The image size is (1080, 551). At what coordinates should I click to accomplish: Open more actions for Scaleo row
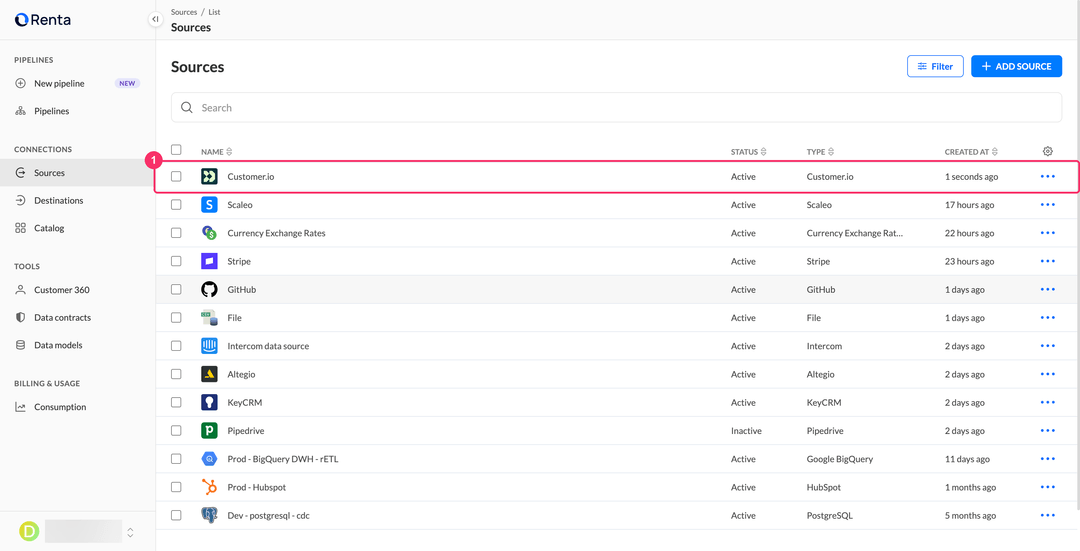click(x=1048, y=205)
